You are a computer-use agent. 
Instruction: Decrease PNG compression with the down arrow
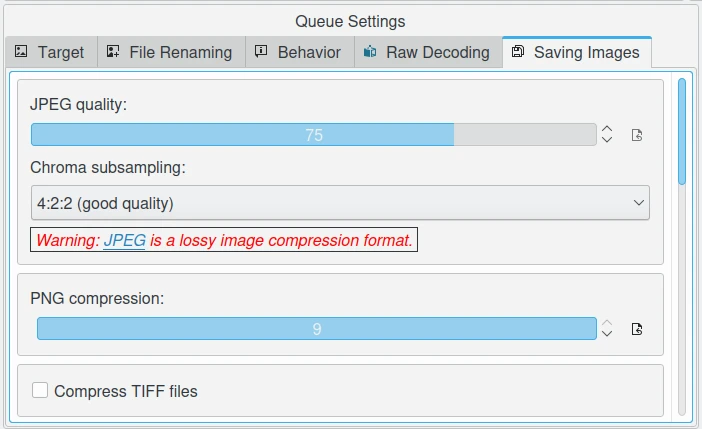606,335
